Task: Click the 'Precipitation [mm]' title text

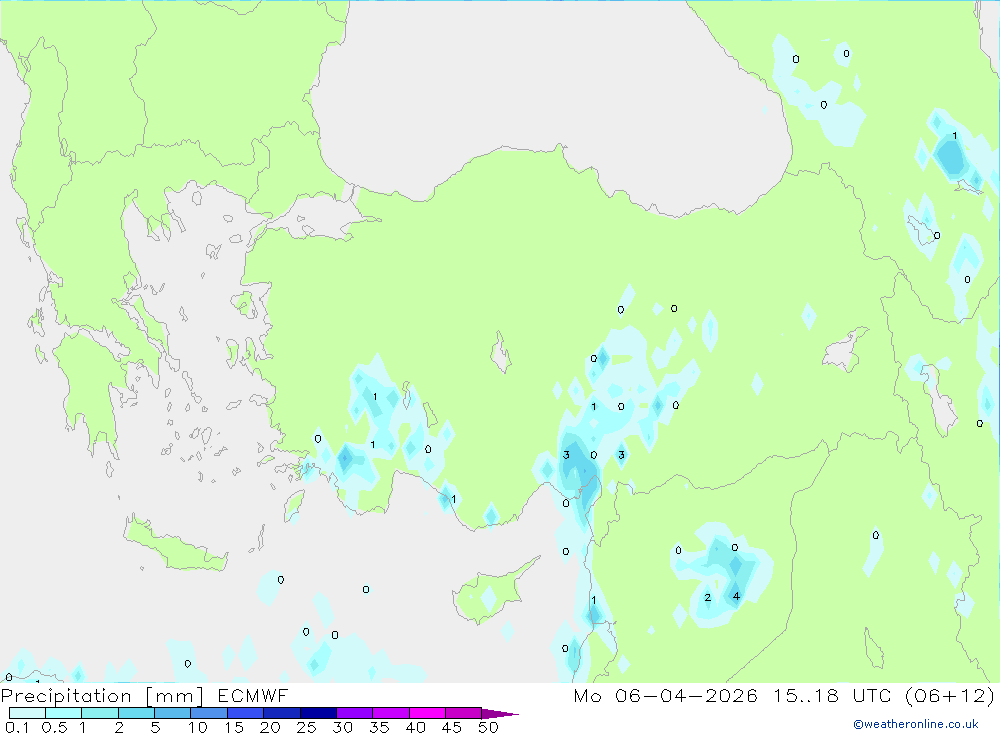Action: [102, 696]
